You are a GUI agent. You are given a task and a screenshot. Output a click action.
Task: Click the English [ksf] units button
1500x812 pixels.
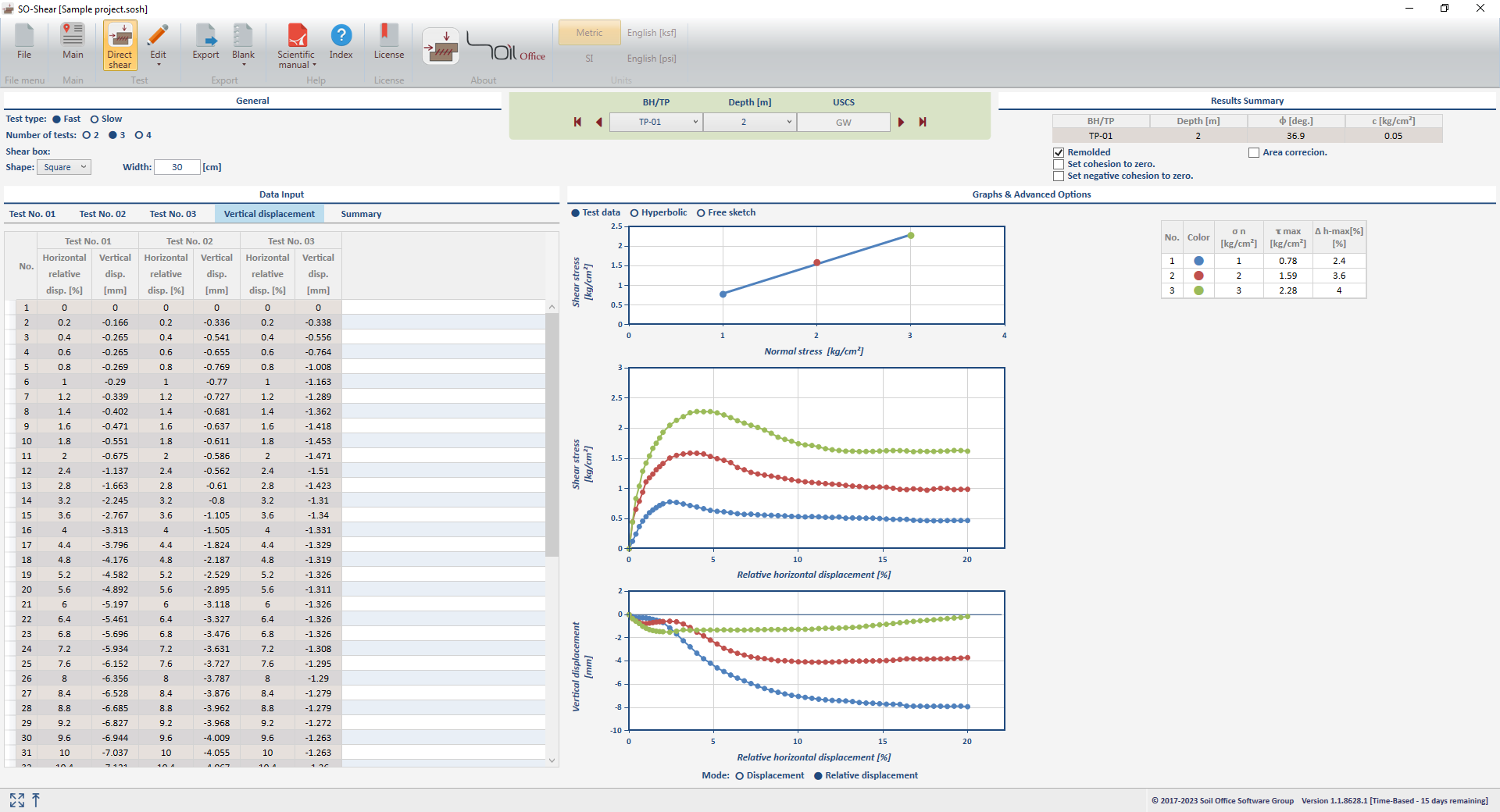[652, 33]
